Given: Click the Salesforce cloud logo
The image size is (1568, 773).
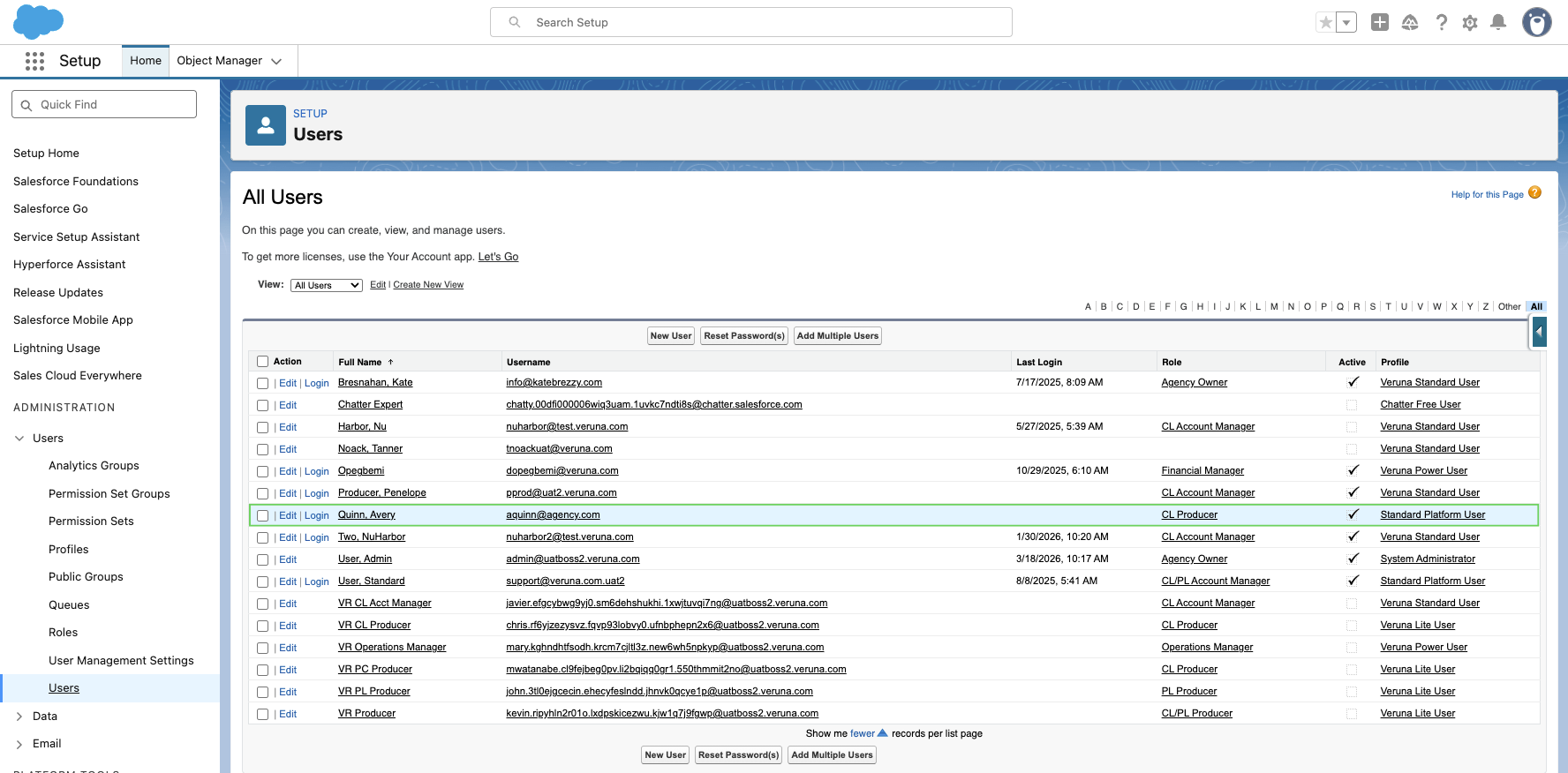Looking at the screenshot, I should click(x=39, y=22).
